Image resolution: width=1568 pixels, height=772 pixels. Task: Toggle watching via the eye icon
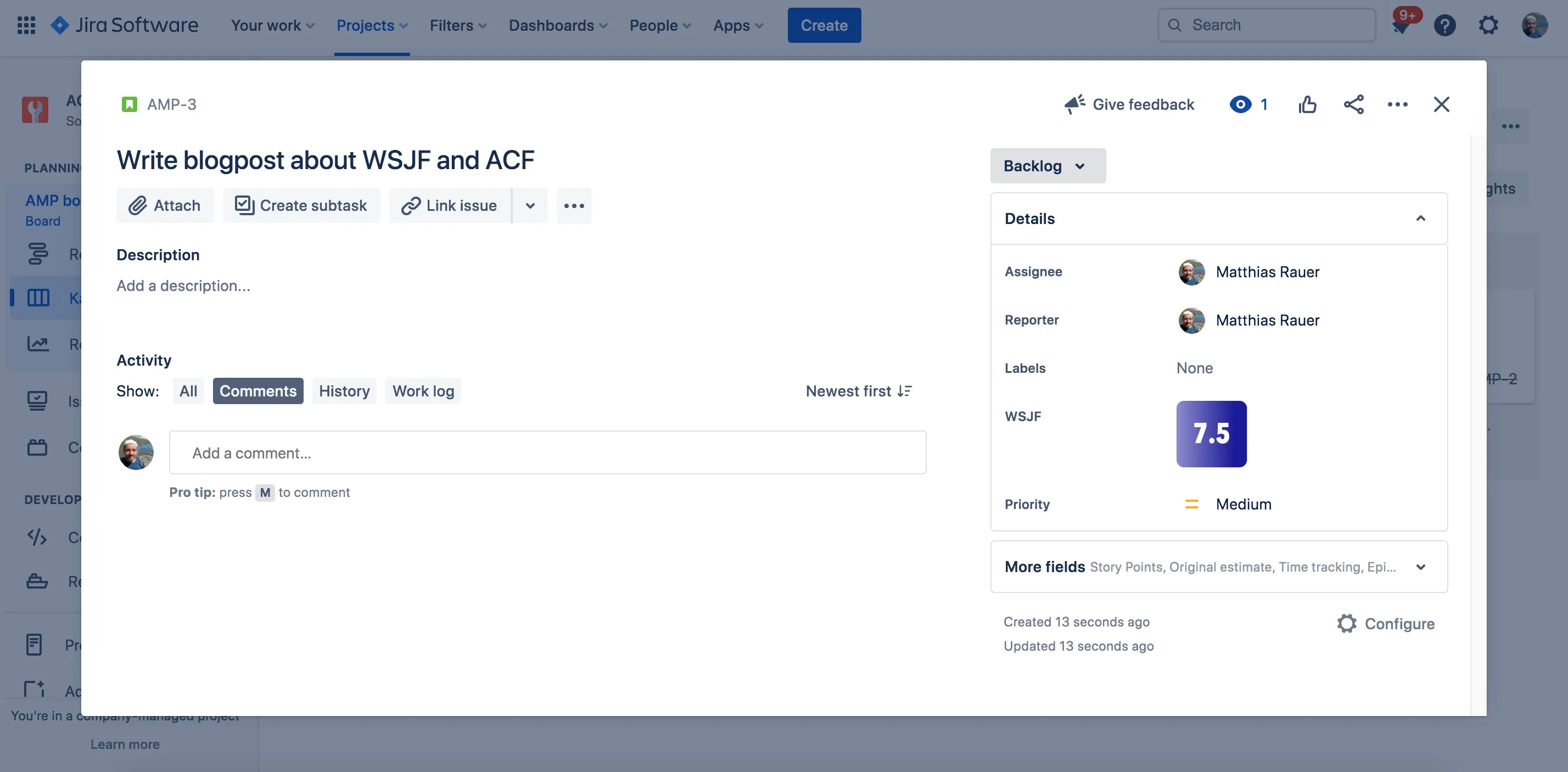1241,104
